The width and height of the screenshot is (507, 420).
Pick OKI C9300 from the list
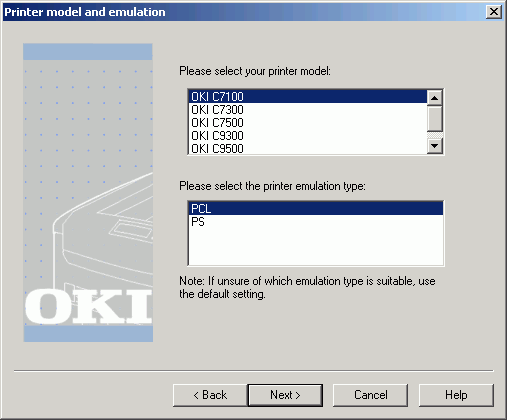(307, 136)
